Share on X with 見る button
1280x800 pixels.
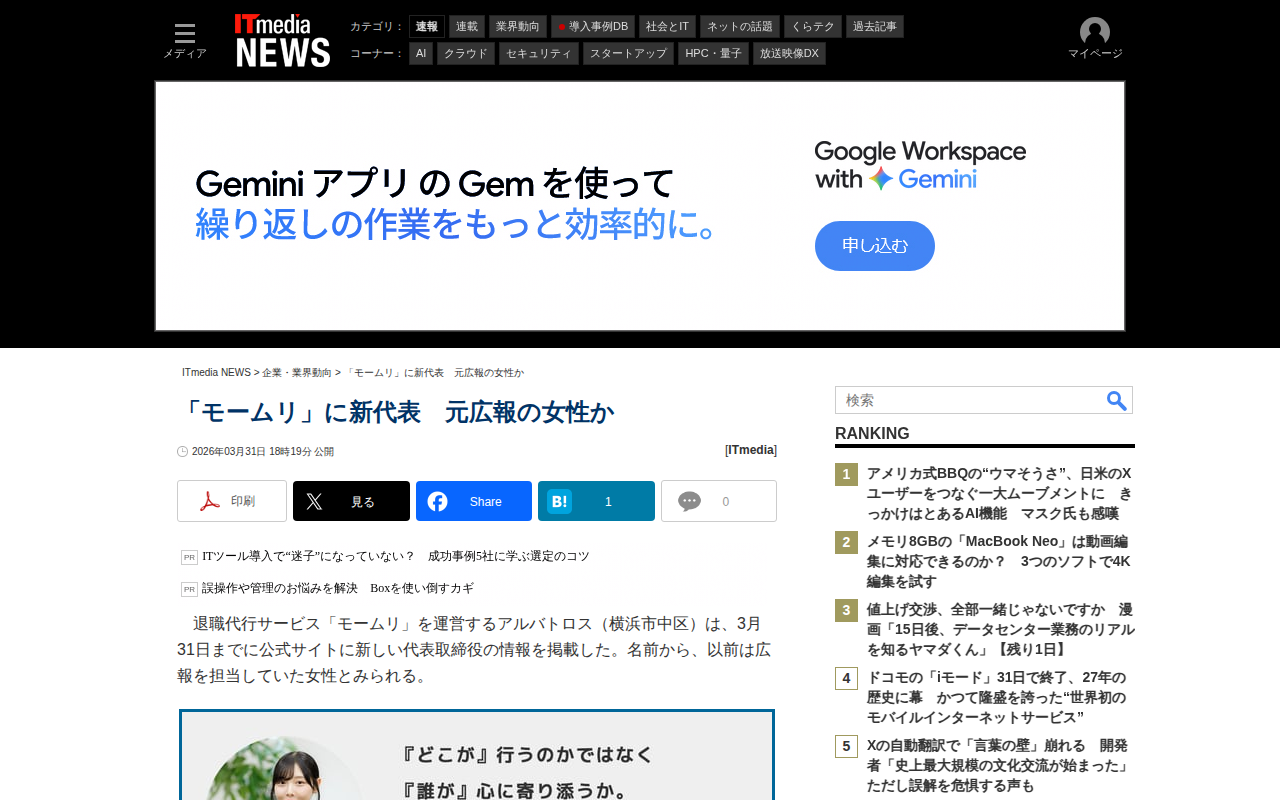click(x=351, y=501)
